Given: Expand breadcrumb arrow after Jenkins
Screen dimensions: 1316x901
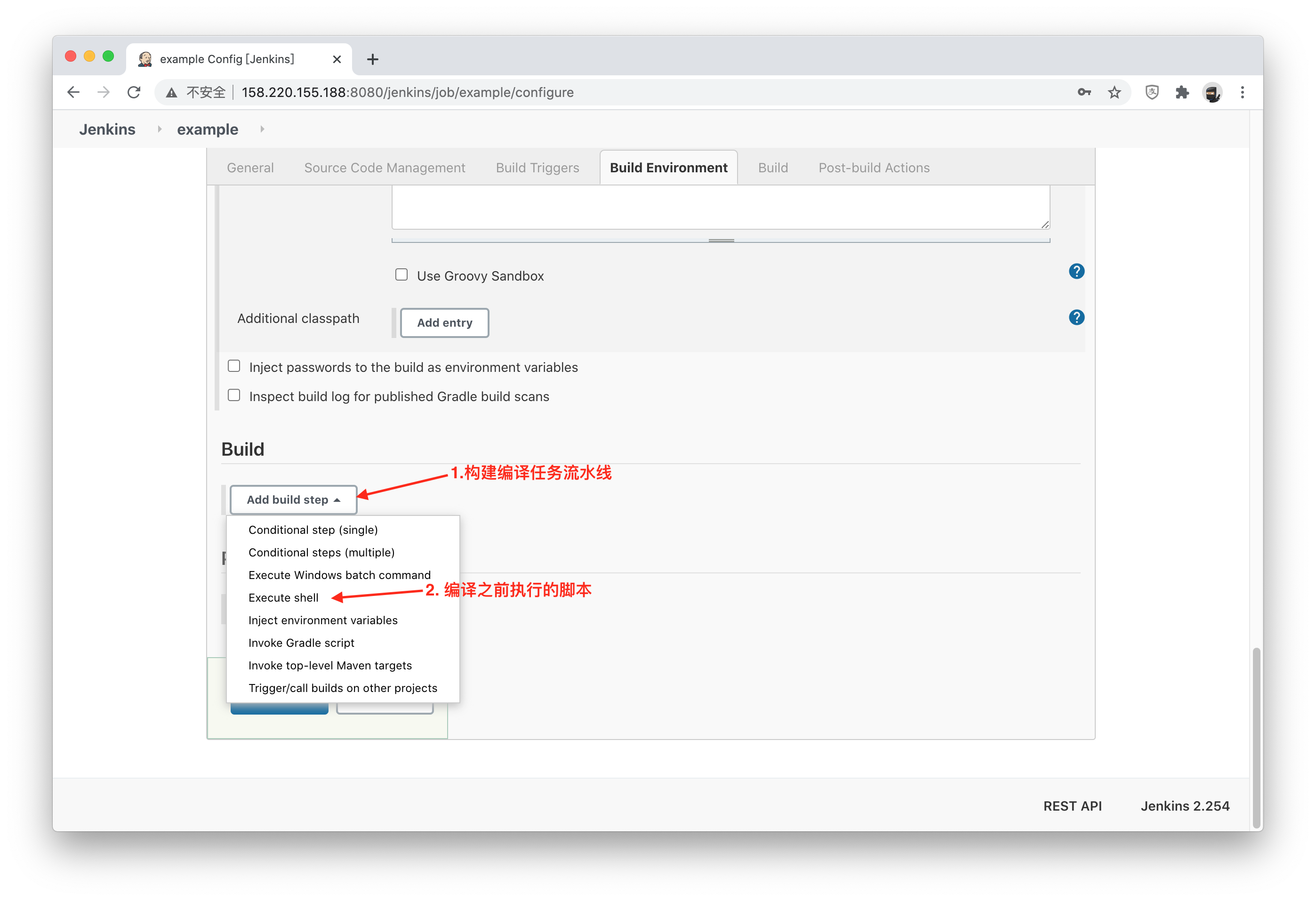Looking at the screenshot, I should [160, 129].
